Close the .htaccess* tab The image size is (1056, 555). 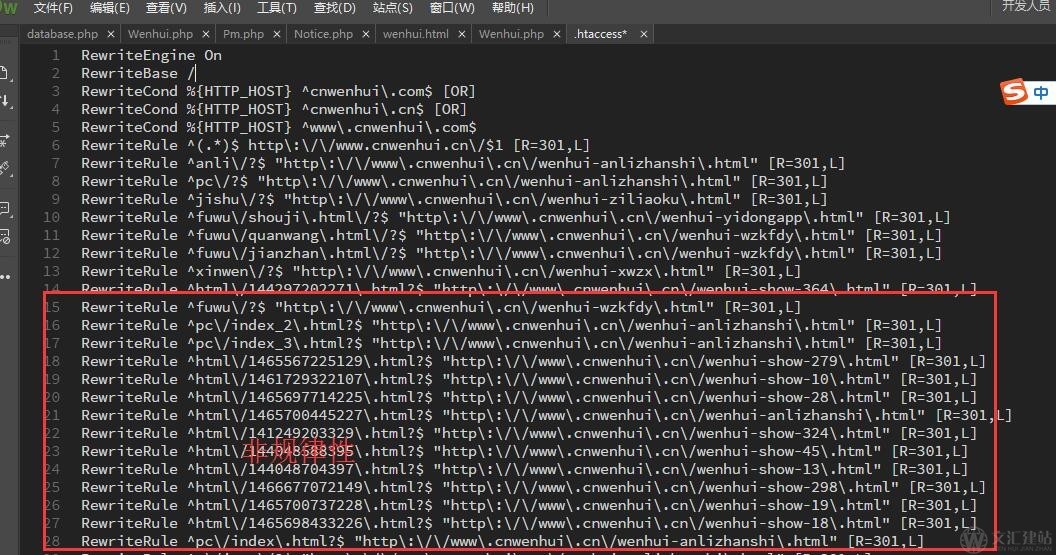pos(644,34)
